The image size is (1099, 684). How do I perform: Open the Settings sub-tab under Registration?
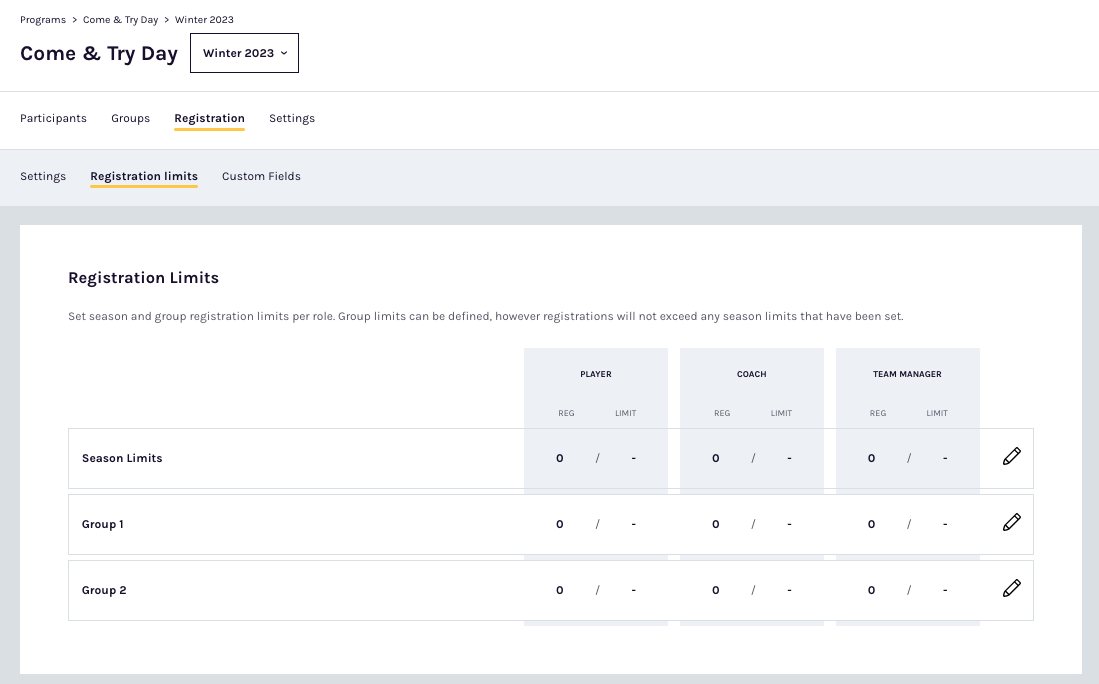point(43,176)
